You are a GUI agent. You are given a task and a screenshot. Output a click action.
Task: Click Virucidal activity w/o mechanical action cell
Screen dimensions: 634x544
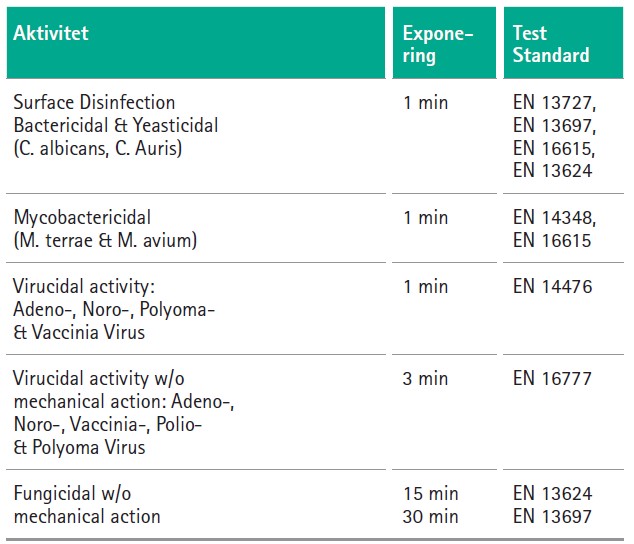point(124,413)
